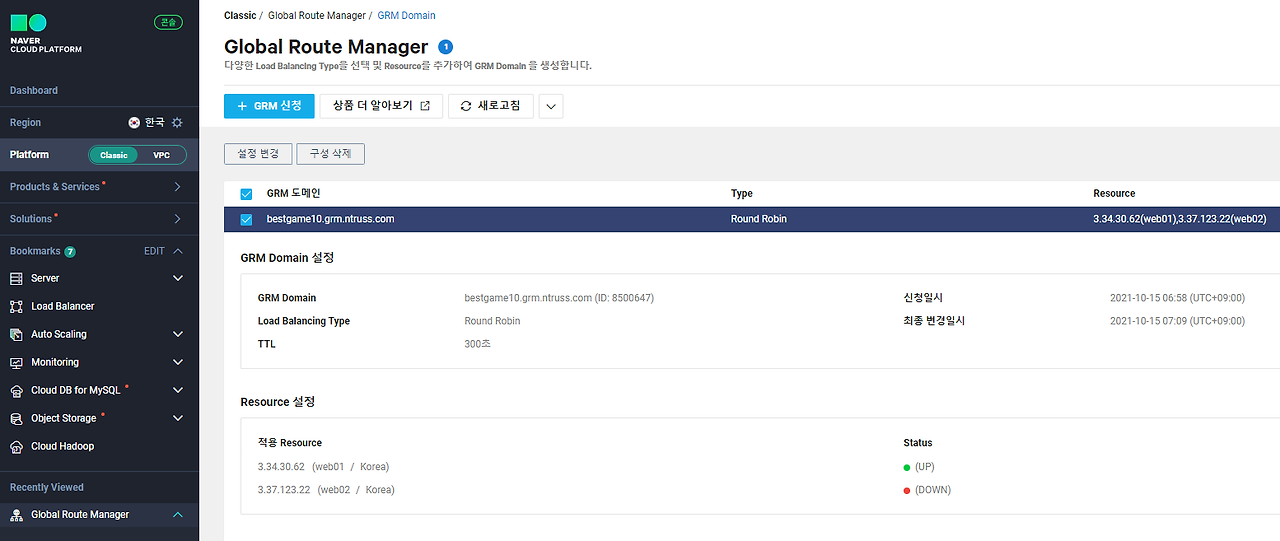Open the Dashboard menu item
1280x541 pixels.
pos(34,90)
